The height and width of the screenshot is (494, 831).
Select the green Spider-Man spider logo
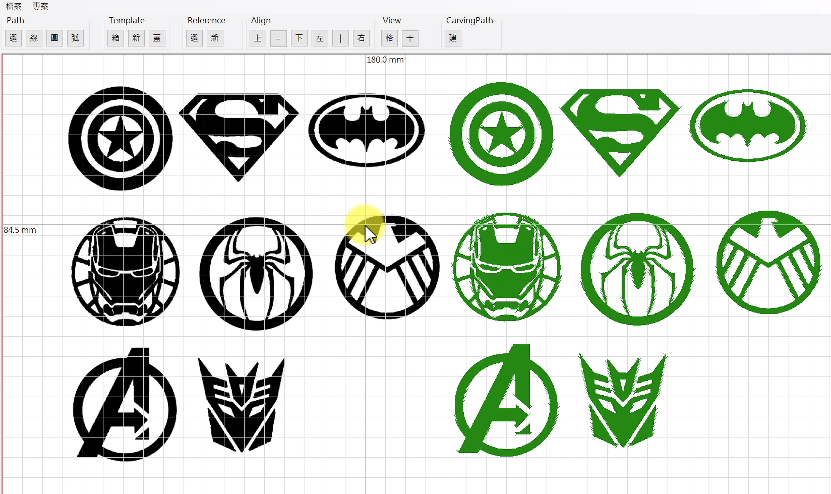[x=637, y=269]
